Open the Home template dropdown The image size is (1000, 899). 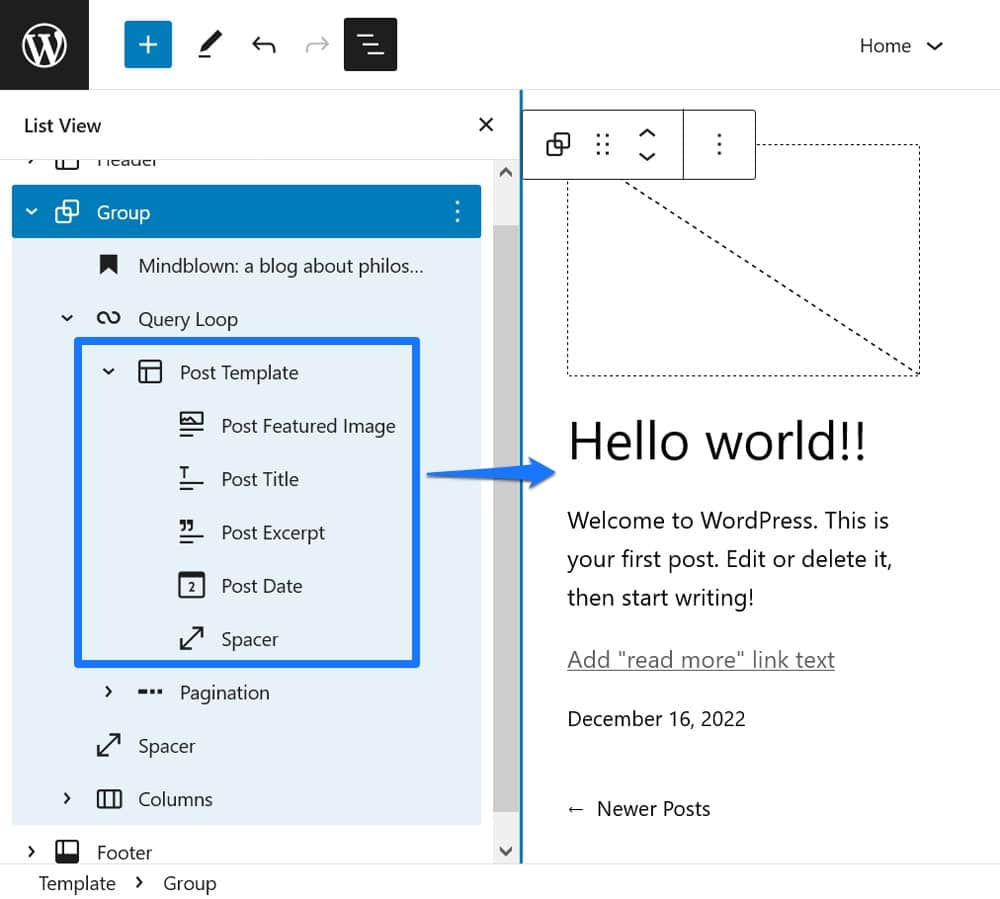[x=900, y=46]
